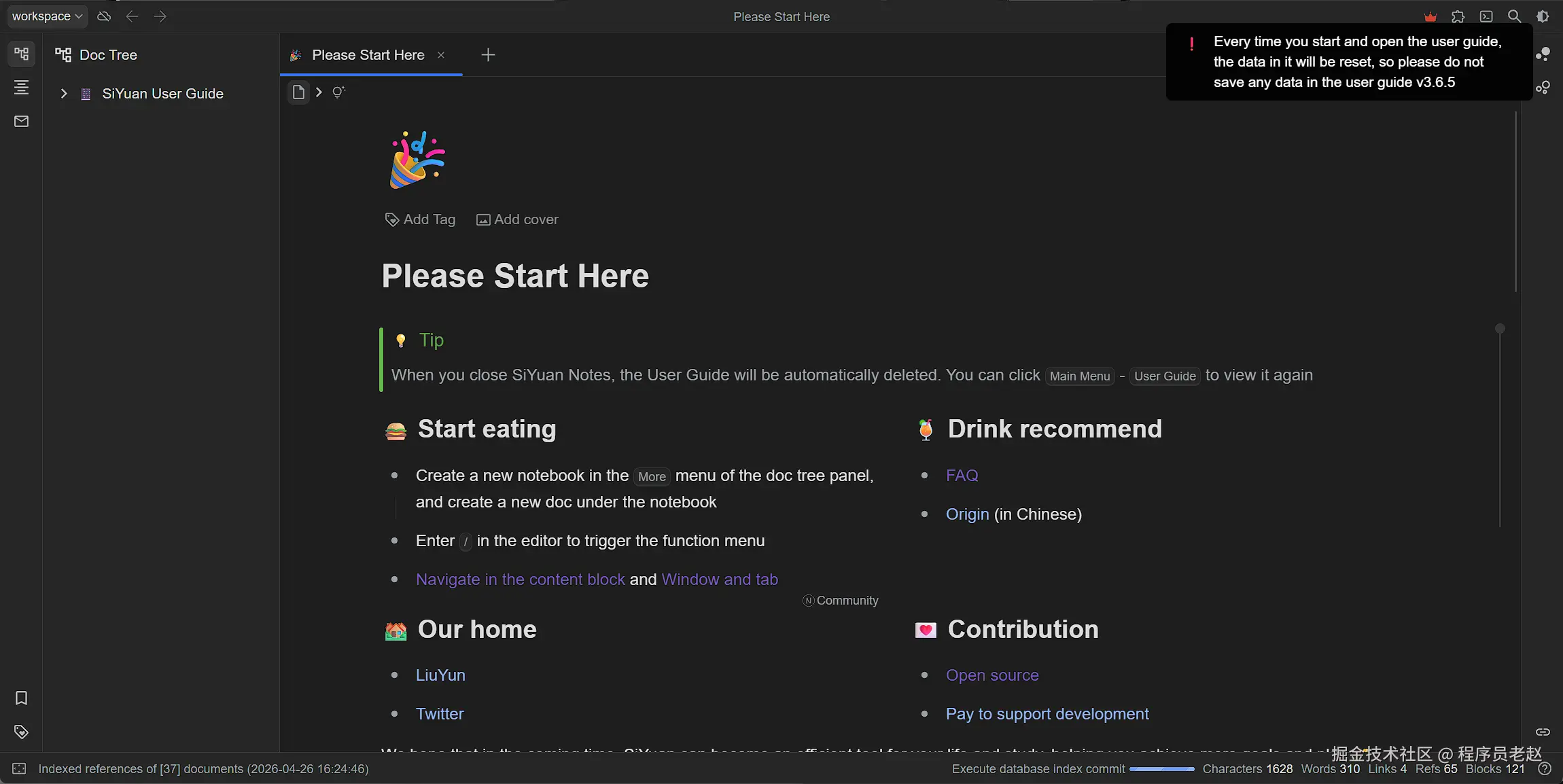1563x784 pixels.
Task: Open the Graph View panel
Action: [x=1543, y=54]
